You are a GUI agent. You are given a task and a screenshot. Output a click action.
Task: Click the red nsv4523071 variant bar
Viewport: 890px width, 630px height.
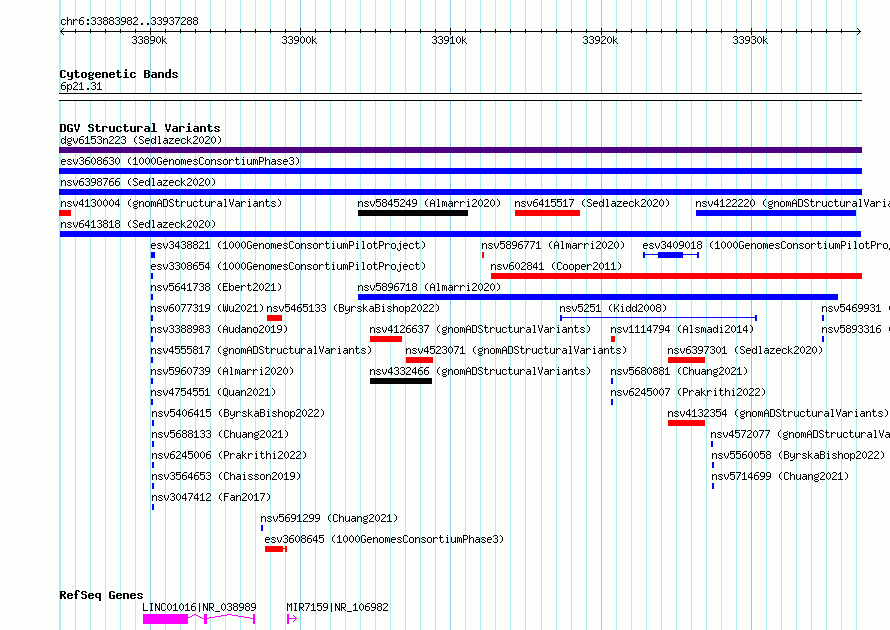(x=419, y=360)
